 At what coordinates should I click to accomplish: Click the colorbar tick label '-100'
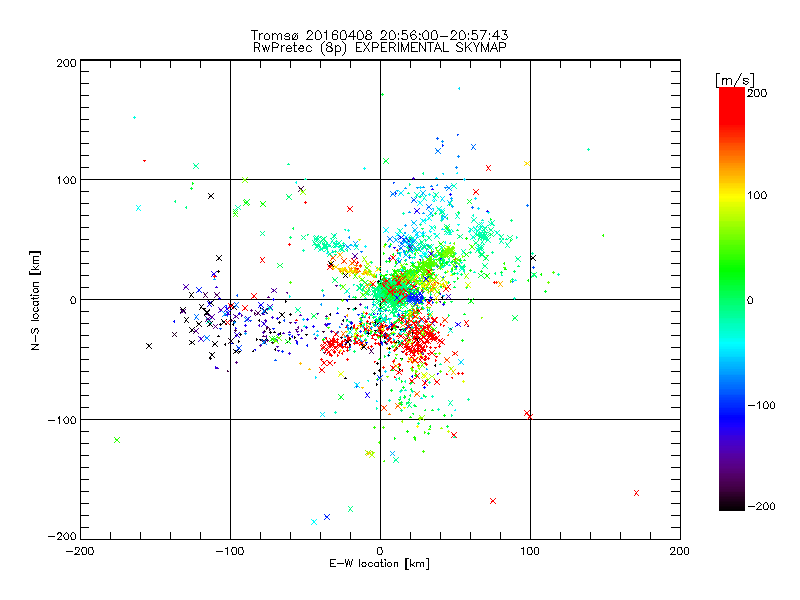(x=761, y=405)
